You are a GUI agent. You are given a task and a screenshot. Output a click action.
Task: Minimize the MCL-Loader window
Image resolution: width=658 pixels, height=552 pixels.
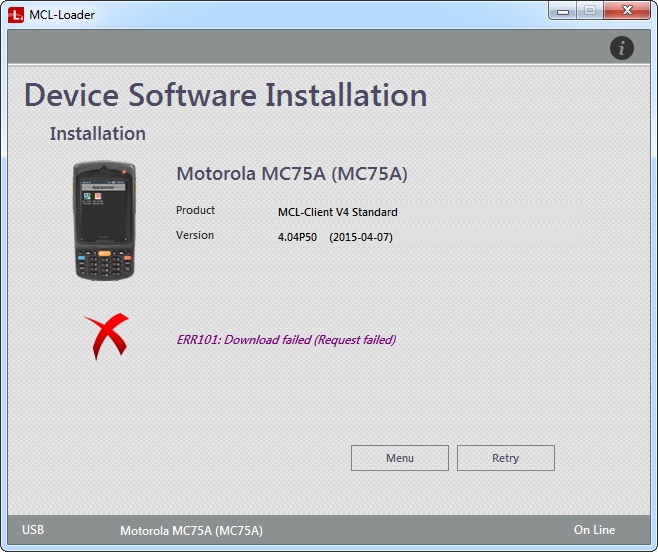tap(564, 11)
